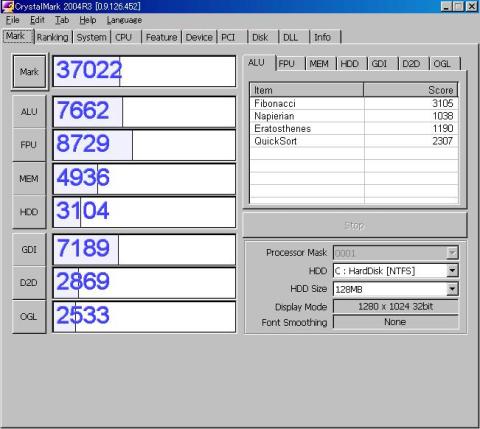
Task: Open the Tab menu
Action: point(62,20)
